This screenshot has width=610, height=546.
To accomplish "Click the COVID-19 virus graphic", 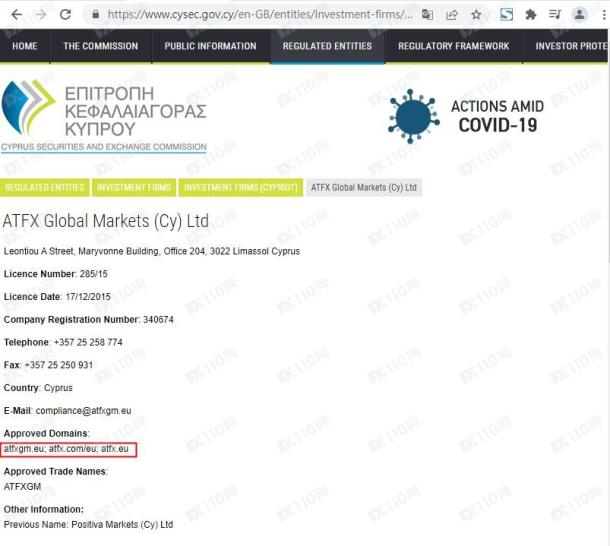I will 414,116.
